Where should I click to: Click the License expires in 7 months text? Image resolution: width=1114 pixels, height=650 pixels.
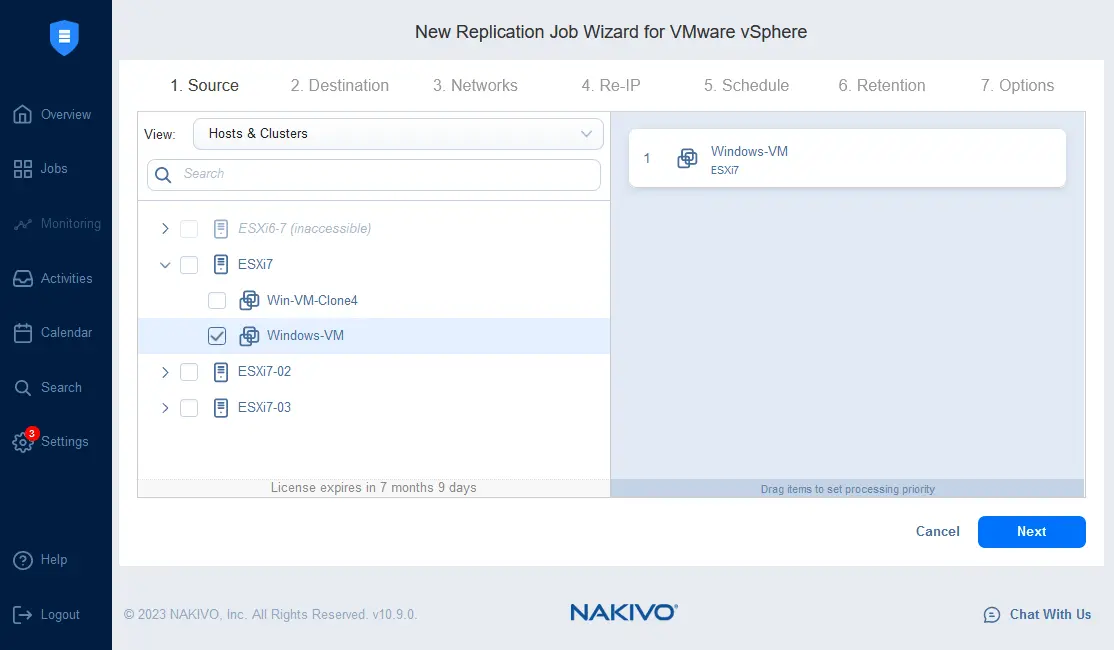tap(374, 488)
